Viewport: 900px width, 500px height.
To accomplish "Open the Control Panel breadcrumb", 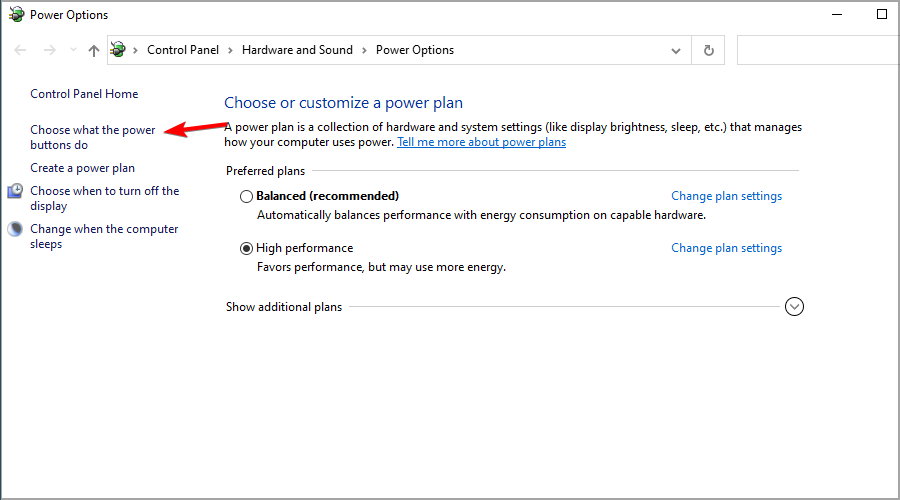I will 183,50.
